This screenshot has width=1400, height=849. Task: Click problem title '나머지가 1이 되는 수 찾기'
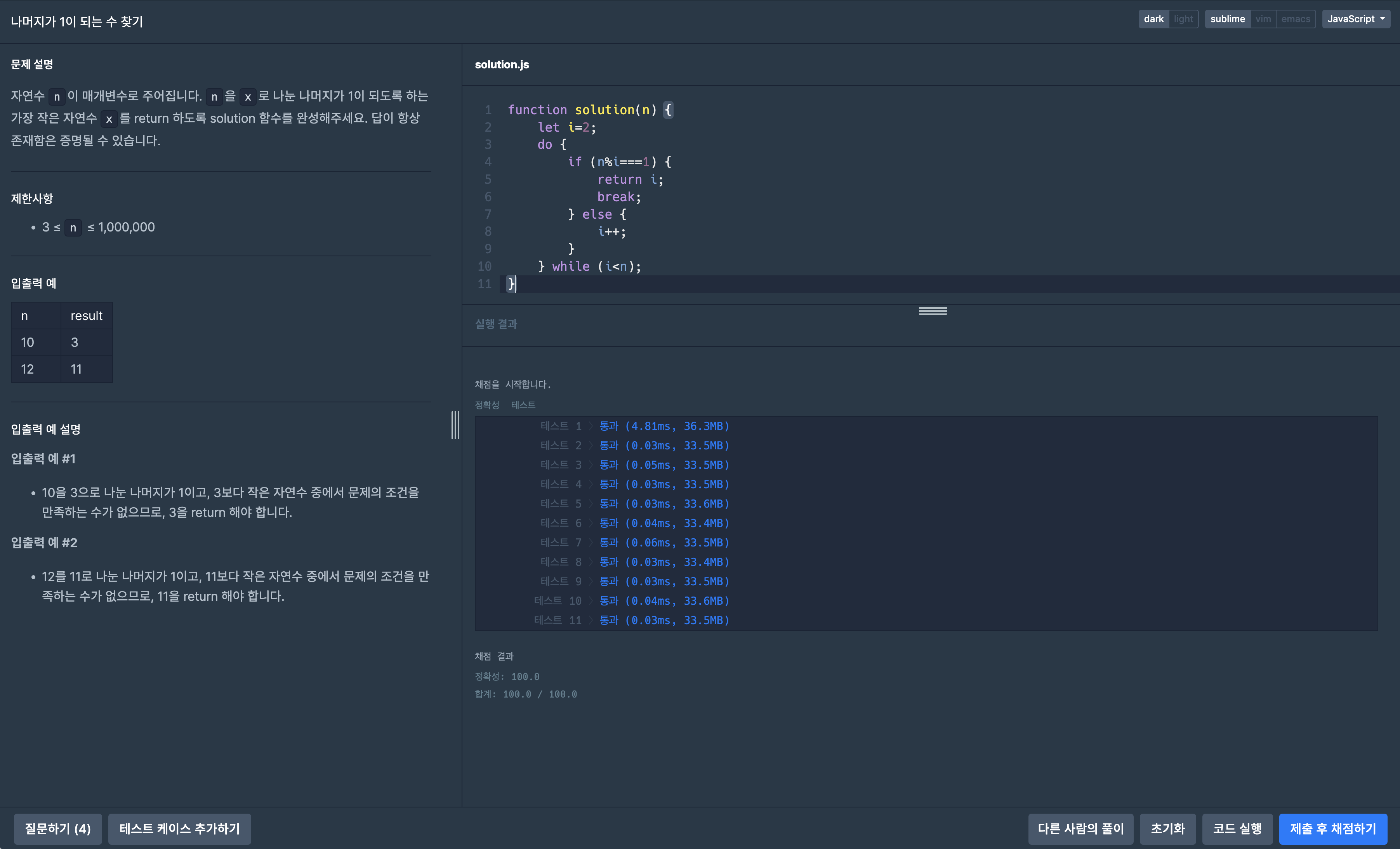pos(77,22)
